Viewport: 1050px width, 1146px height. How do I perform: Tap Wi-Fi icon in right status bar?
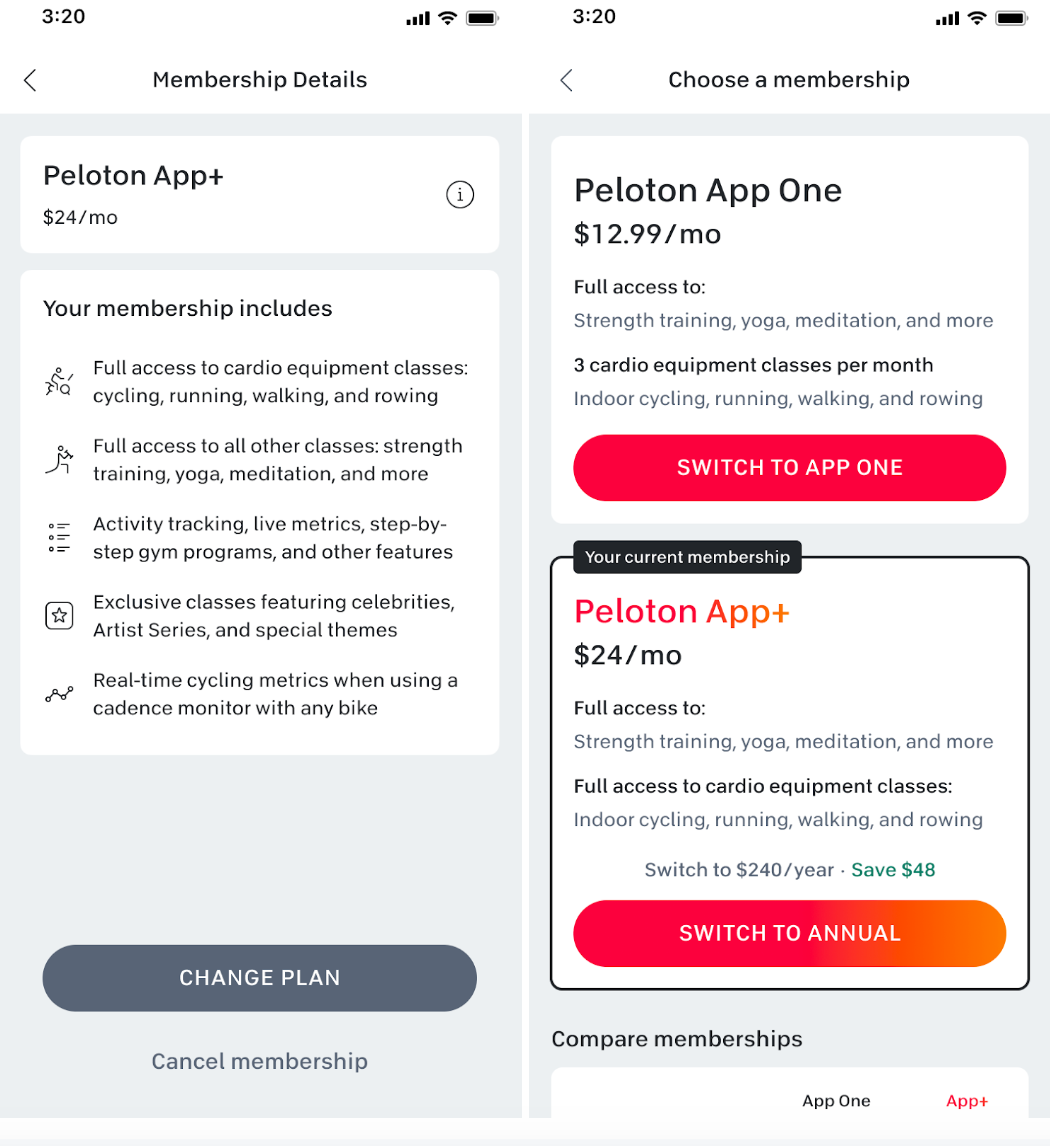point(976,18)
